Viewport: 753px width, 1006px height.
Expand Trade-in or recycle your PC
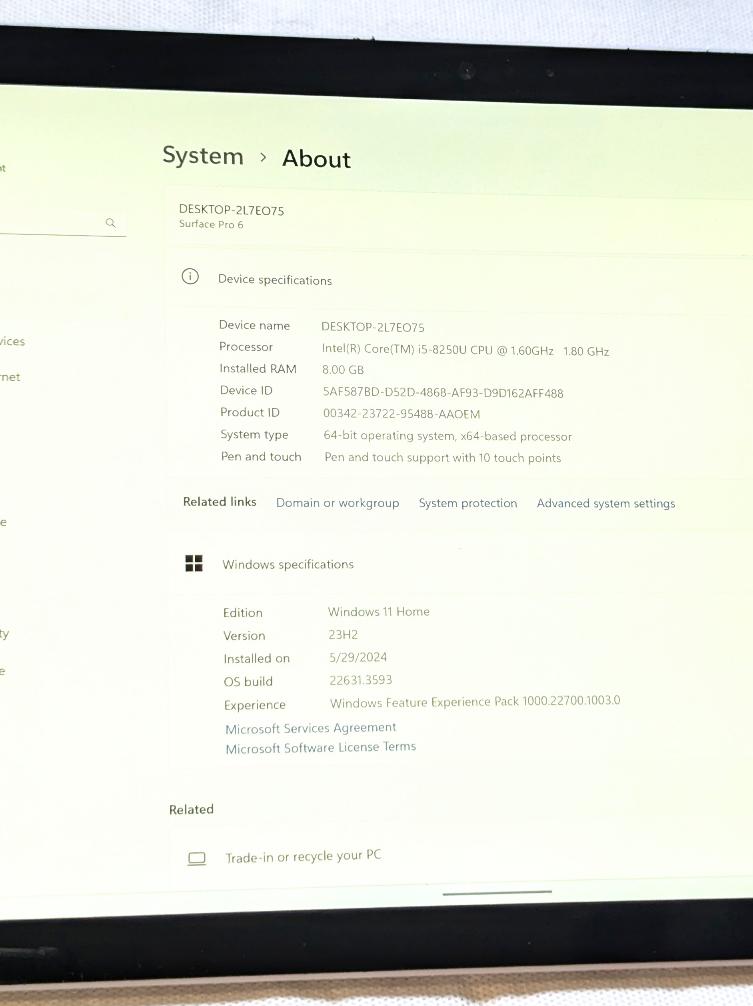[303, 857]
